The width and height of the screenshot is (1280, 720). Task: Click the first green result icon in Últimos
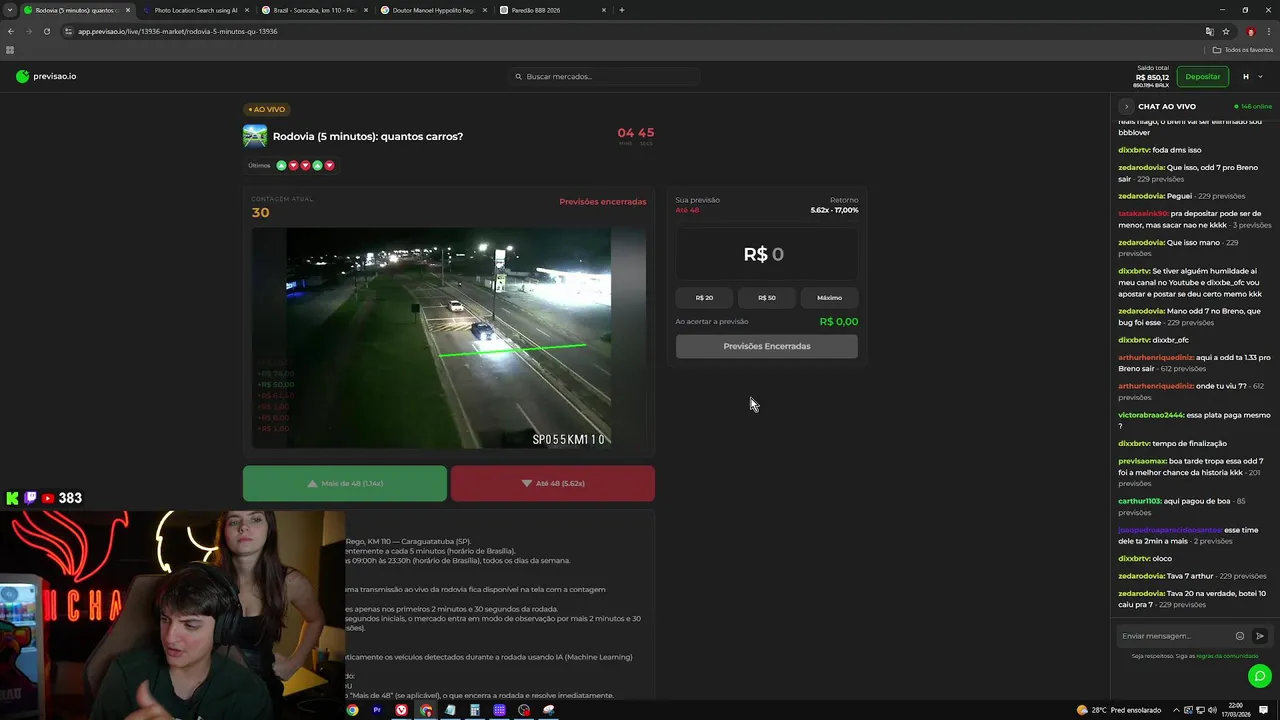[281, 165]
